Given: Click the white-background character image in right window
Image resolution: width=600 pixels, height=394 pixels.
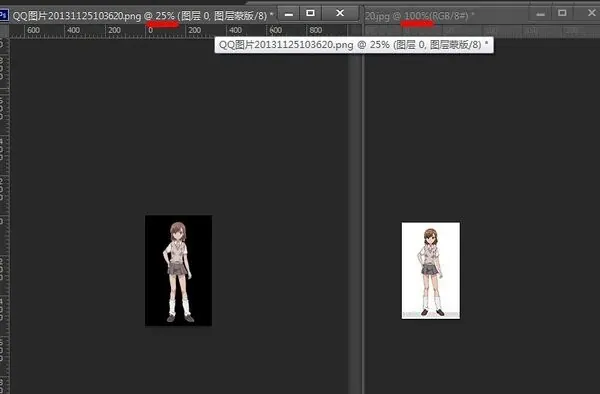Looking at the screenshot, I should click(431, 270).
